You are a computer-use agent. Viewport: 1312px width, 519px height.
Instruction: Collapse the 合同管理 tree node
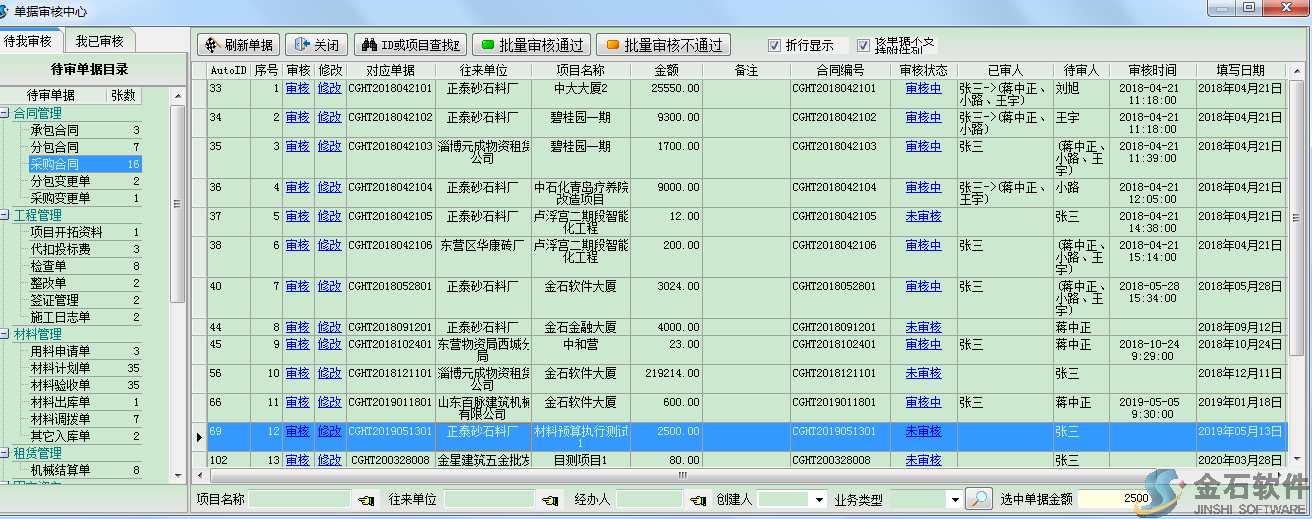point(6,113)
